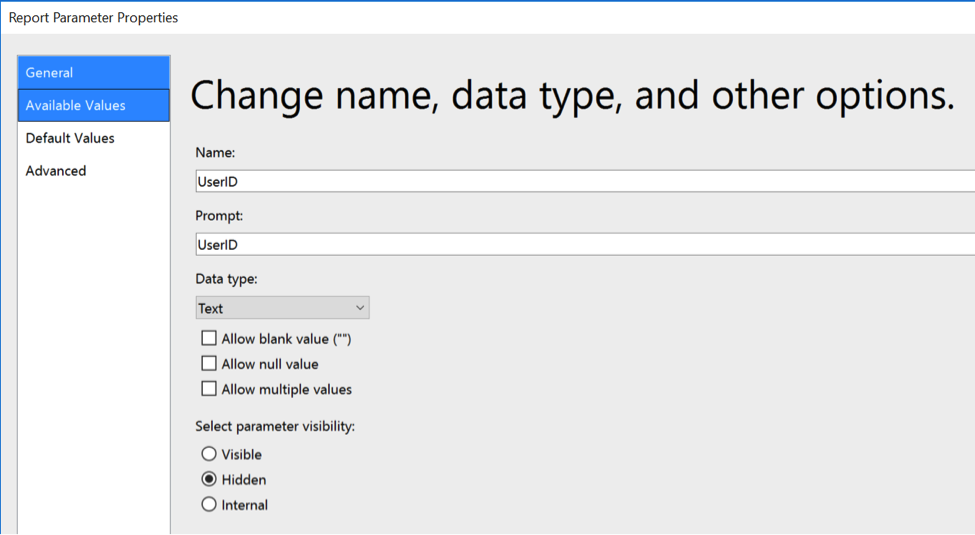Choose the Hidden visibility option

coord(209,480)
